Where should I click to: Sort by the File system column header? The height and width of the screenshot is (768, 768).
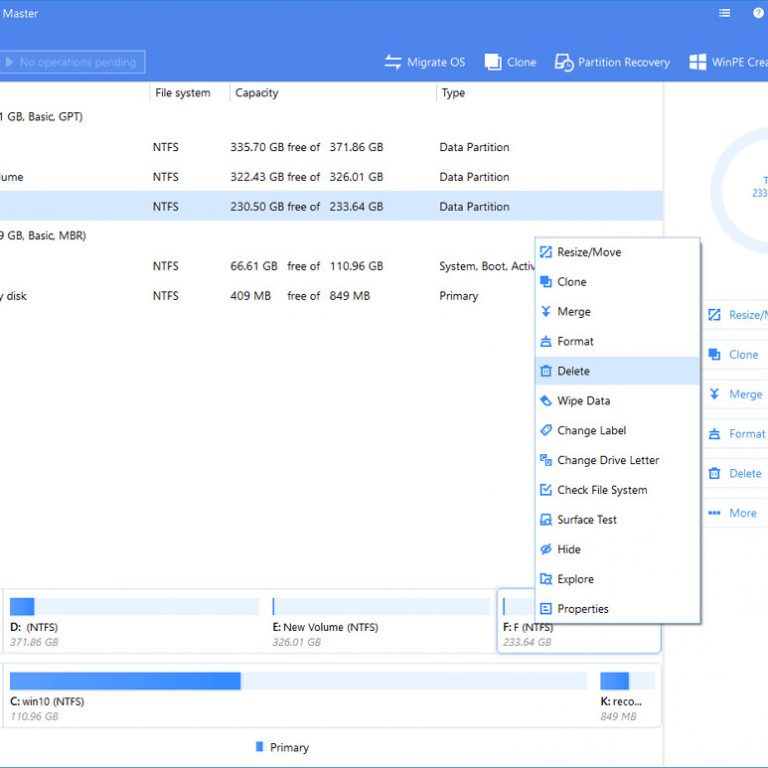click(182, 93)
